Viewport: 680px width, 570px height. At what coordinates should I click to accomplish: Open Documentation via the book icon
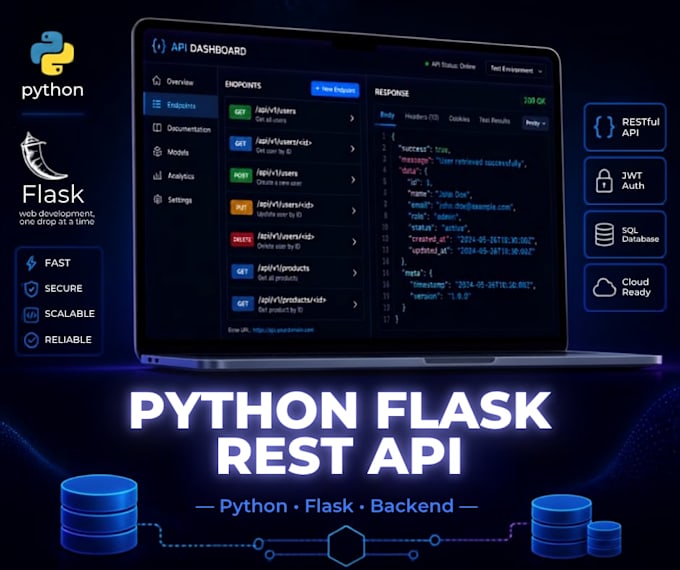click(157, 128)
